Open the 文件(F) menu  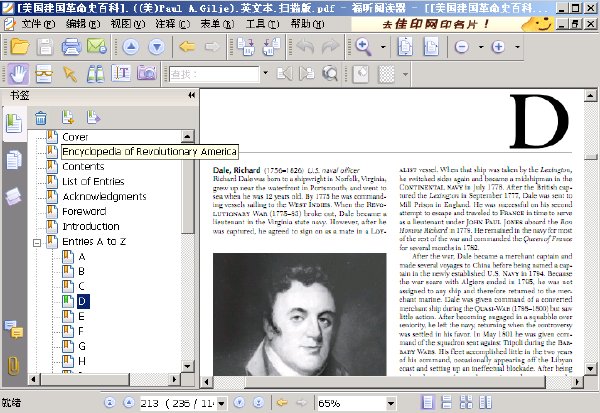click(38, 24)
